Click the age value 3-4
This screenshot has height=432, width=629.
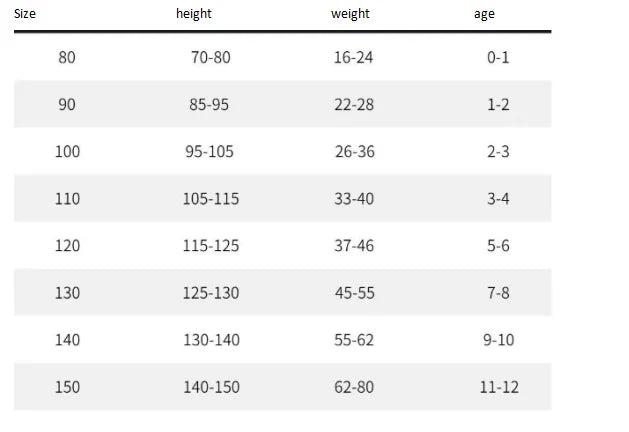(x=498, y=199)
